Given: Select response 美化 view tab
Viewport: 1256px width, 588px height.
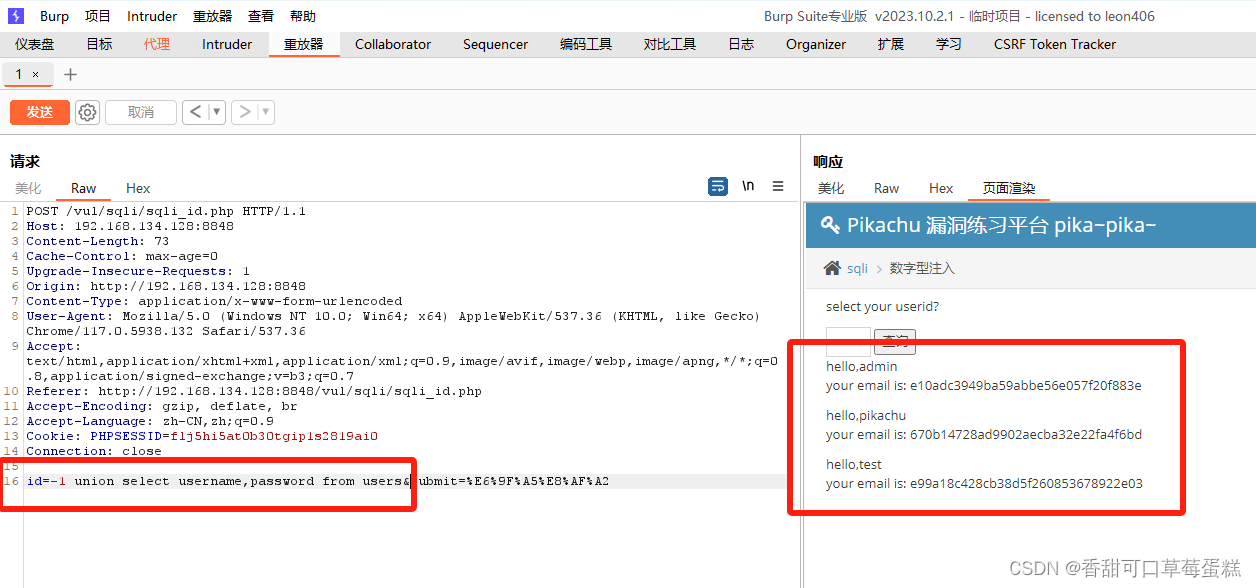Looking at the screenshot, I should click(831, 188).
